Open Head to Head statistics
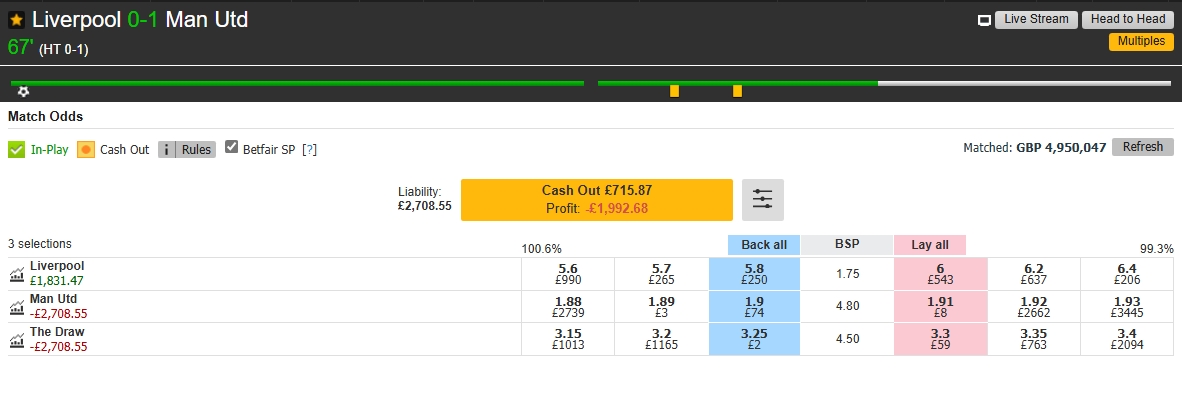Screen dimensions: 1182x415 click(1128, 20)
